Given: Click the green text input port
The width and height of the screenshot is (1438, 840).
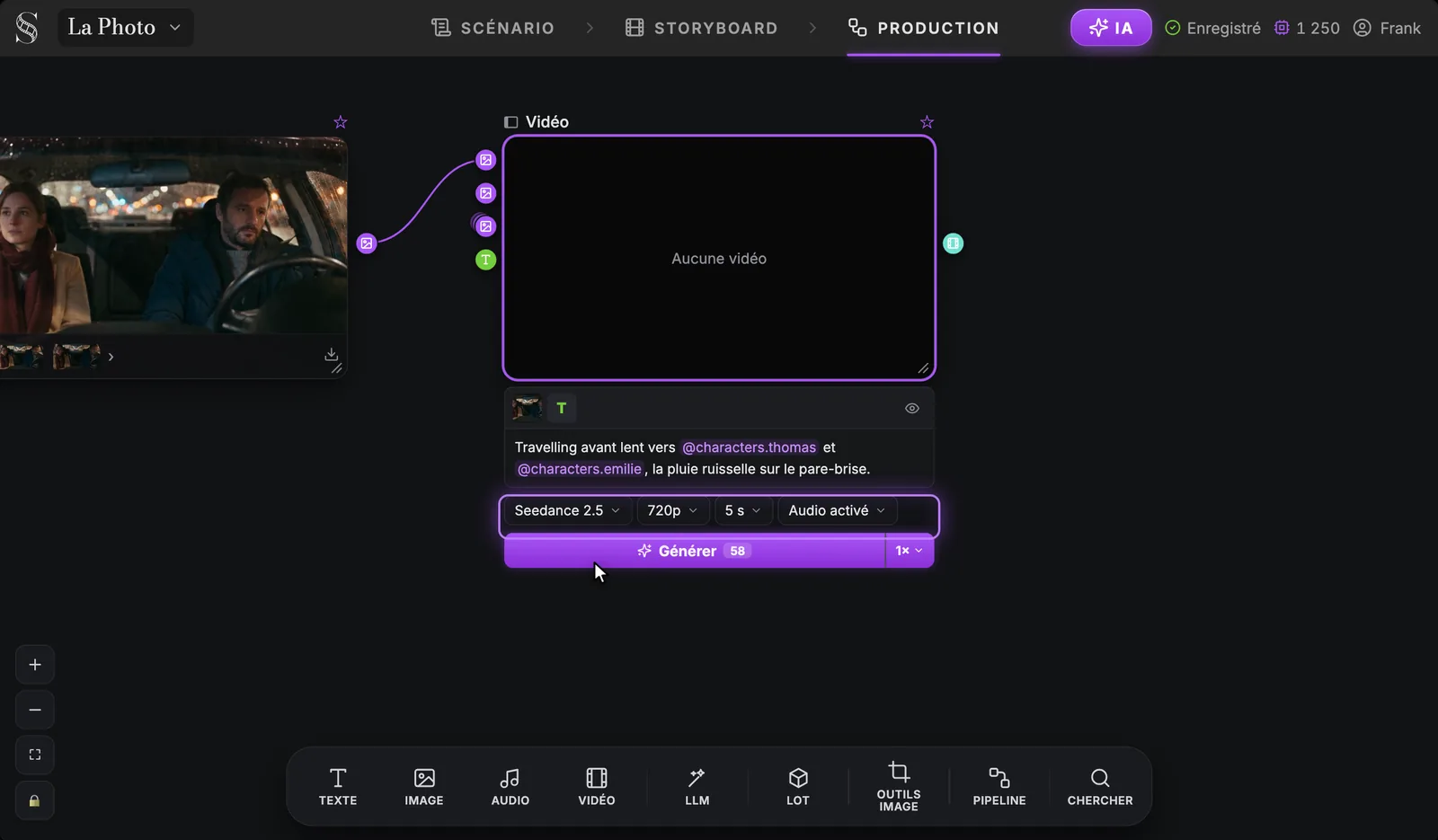Looking at the screenshot, I should click(486, 260).
